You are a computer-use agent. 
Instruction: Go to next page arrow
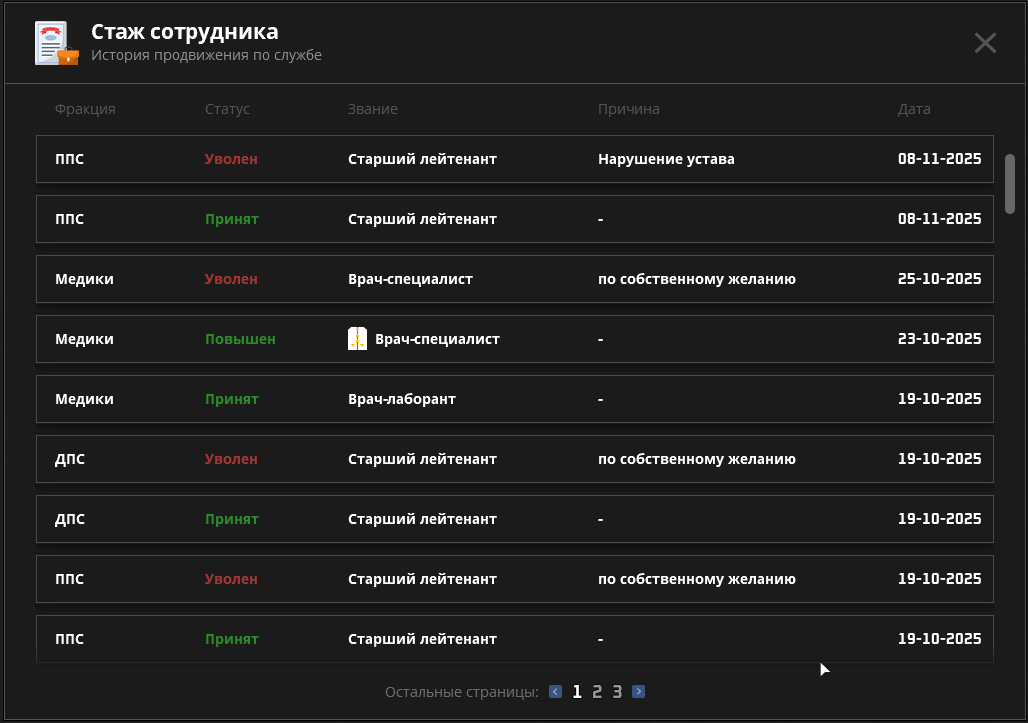click(639, 691)
